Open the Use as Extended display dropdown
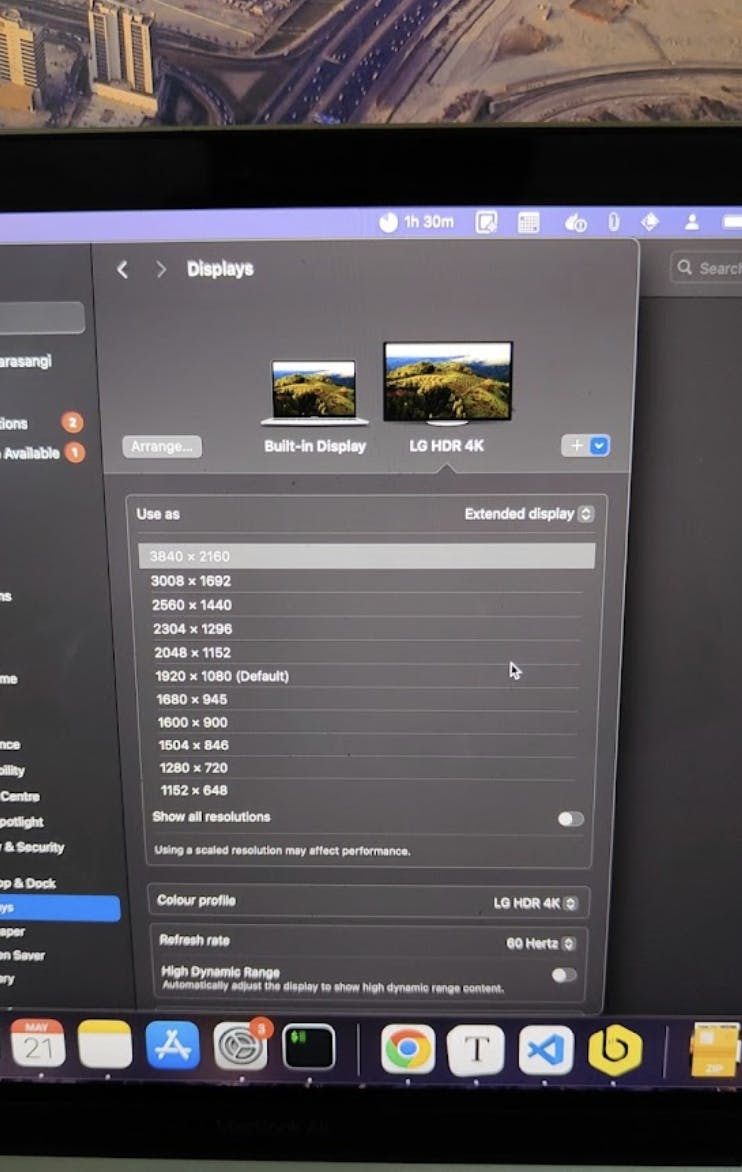The height and width of the screenshot is (1172, 742). 529,514
